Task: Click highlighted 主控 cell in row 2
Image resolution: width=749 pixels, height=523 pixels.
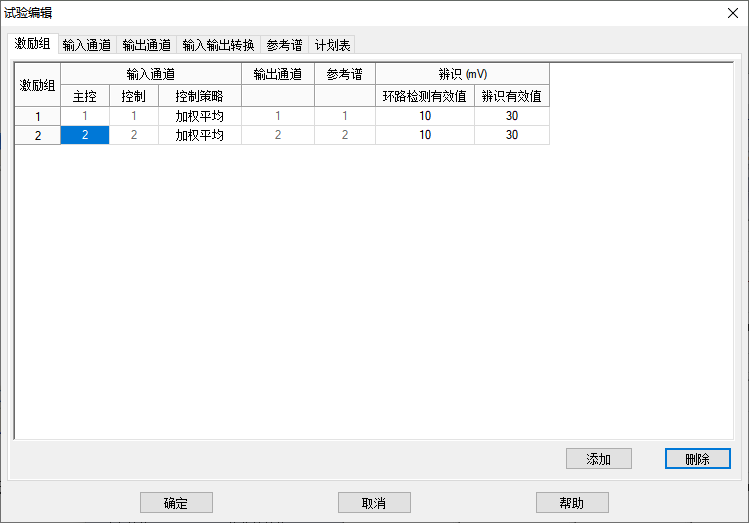Action: pos(85,135)
